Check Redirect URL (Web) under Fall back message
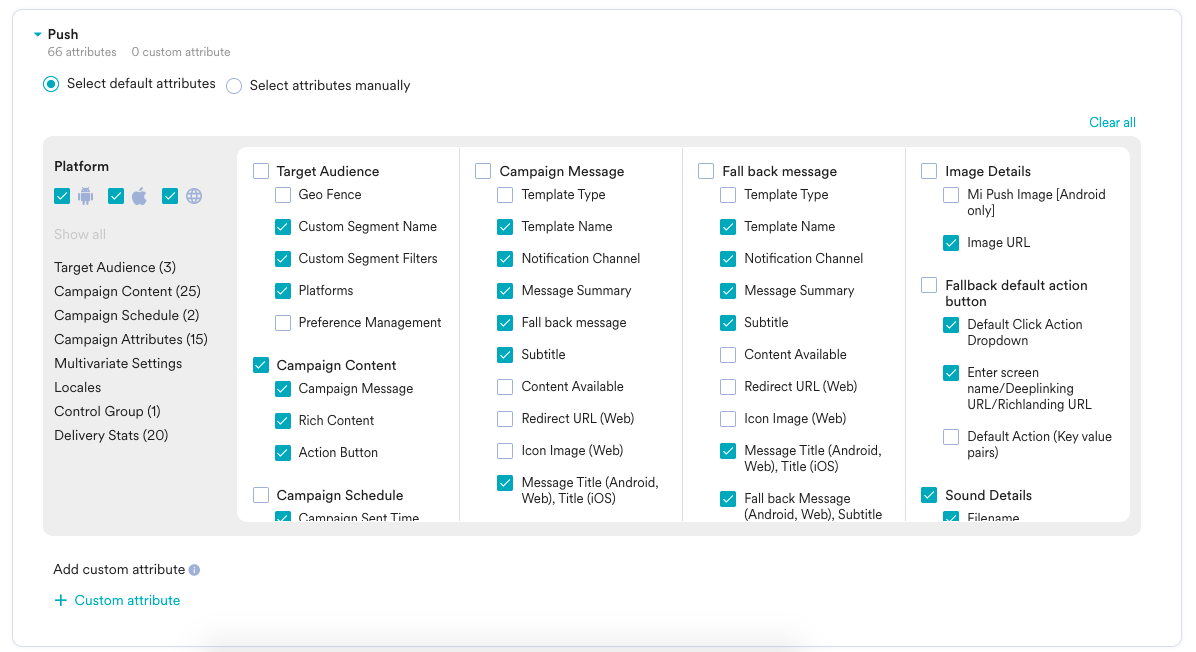This screenshot has height=652, width=1196. click(x=728, y=387)
